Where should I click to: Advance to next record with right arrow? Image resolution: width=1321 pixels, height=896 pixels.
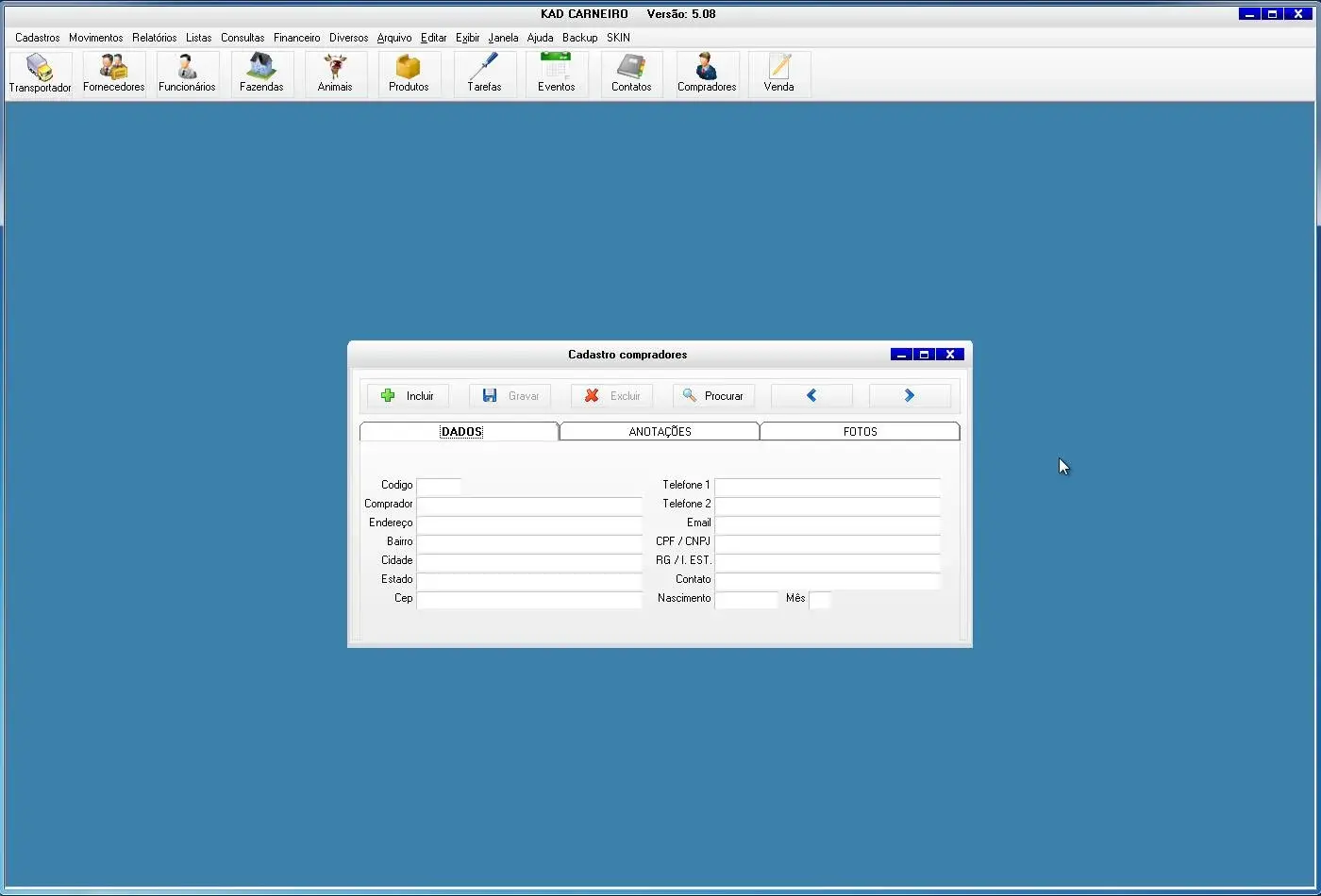pyautogui.click(x=910, y=396)
